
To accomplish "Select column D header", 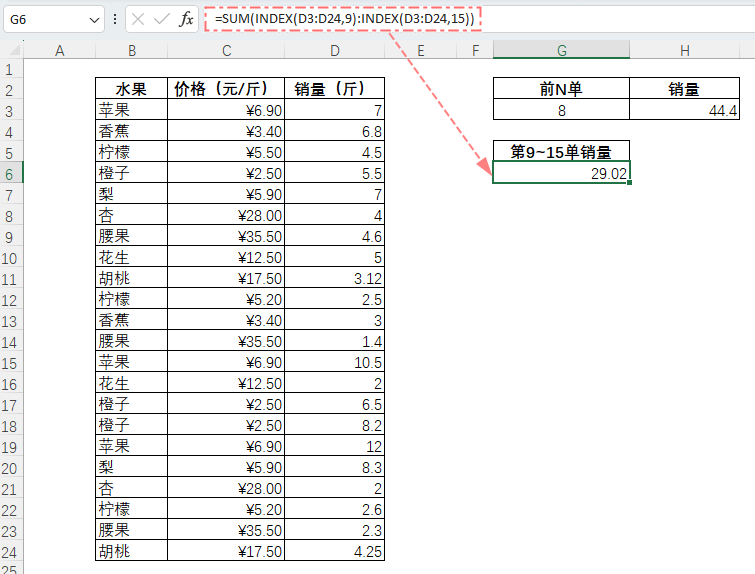I will point(335,50).
